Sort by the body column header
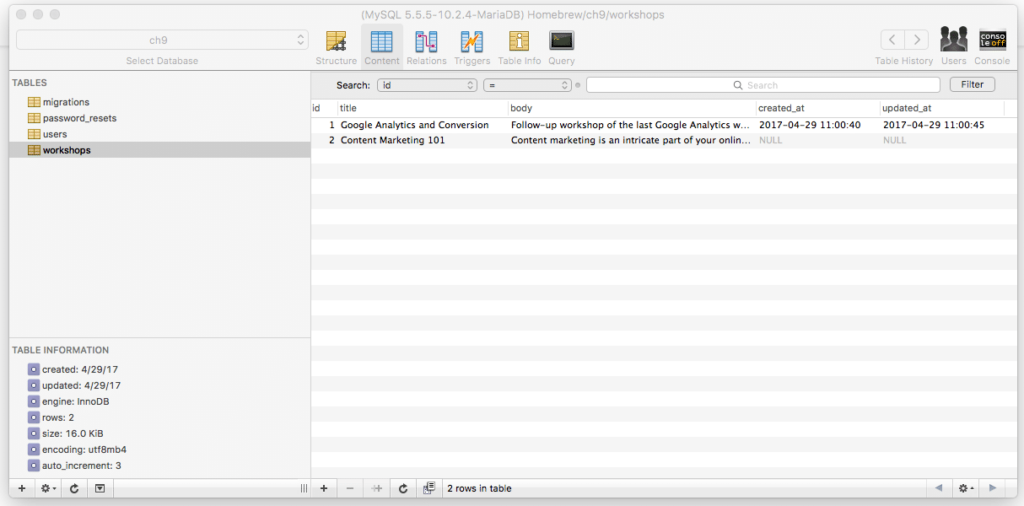1024x506 pixels. (x=632, y=108)
